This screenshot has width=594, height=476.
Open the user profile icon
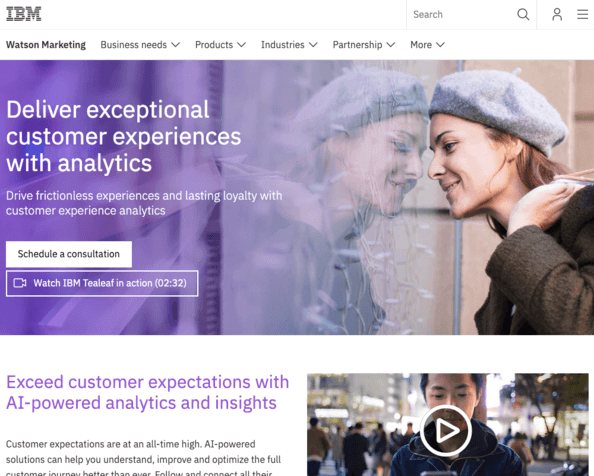557,14
